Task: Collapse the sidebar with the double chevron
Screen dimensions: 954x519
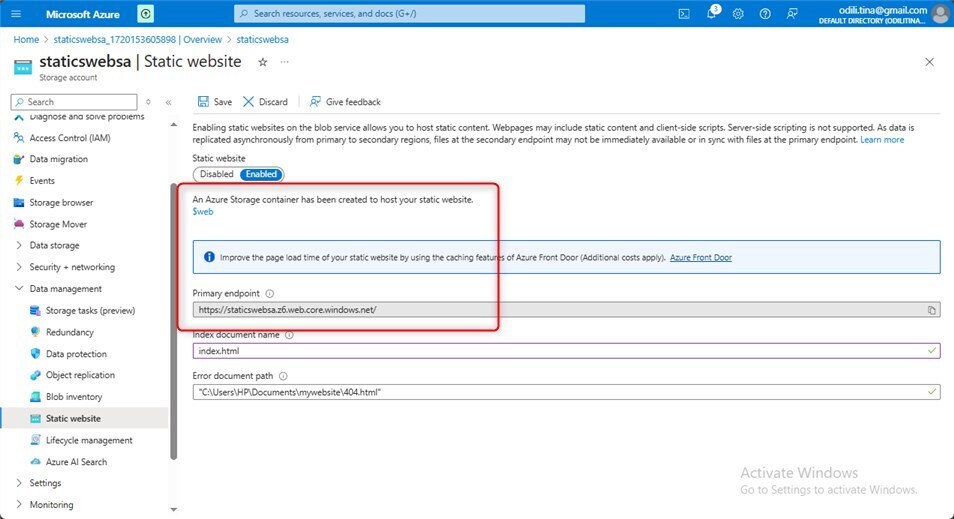Action: pos(169,102)
